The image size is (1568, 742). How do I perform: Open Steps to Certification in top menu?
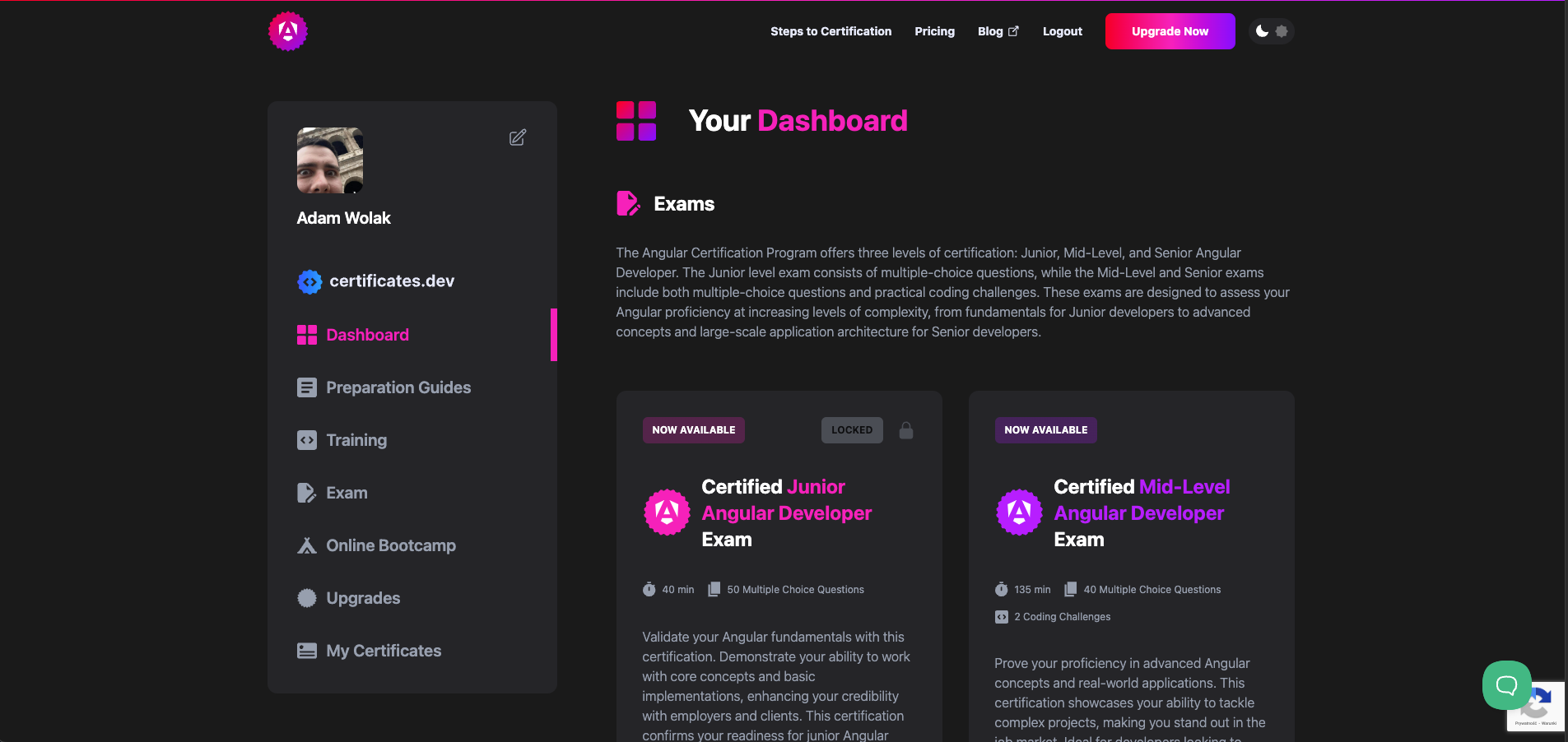point(831,31)
